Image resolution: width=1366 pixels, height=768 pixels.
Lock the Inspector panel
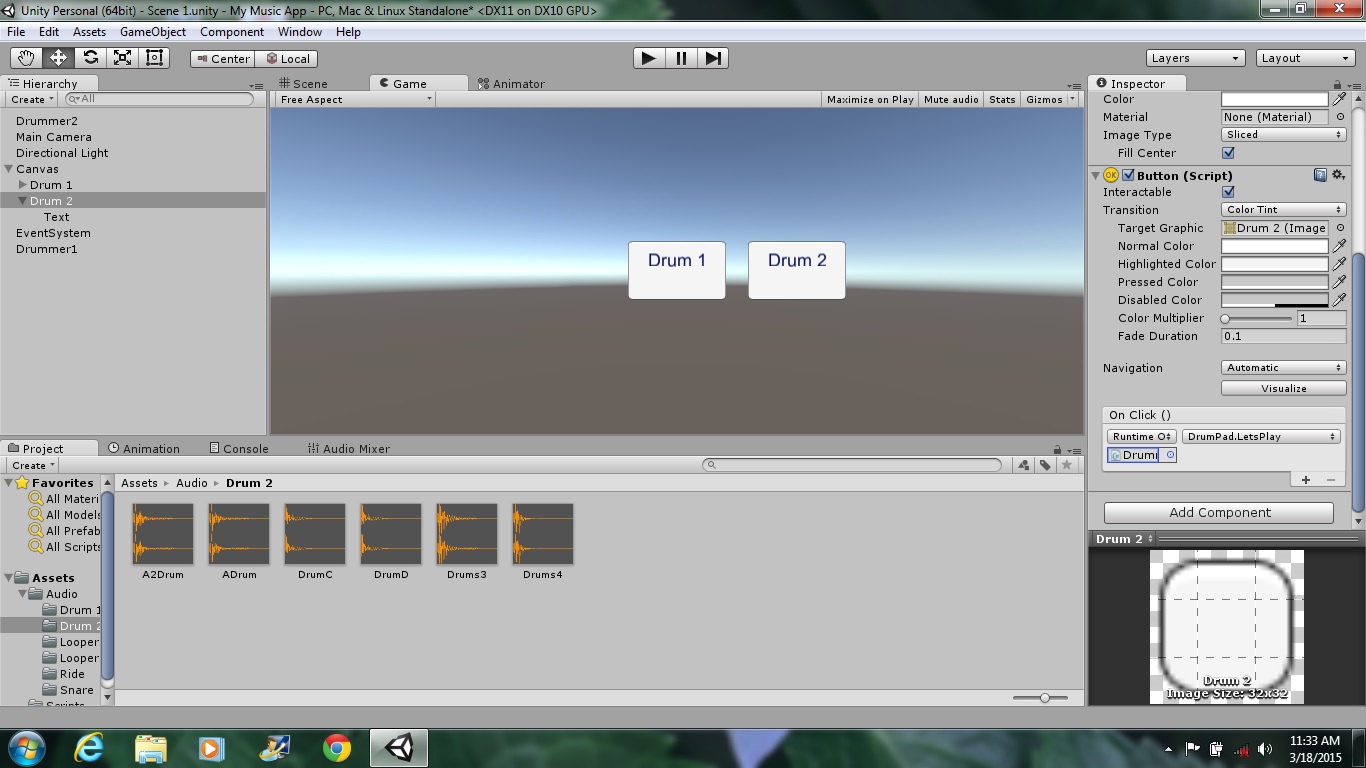tap(1338, 85)
